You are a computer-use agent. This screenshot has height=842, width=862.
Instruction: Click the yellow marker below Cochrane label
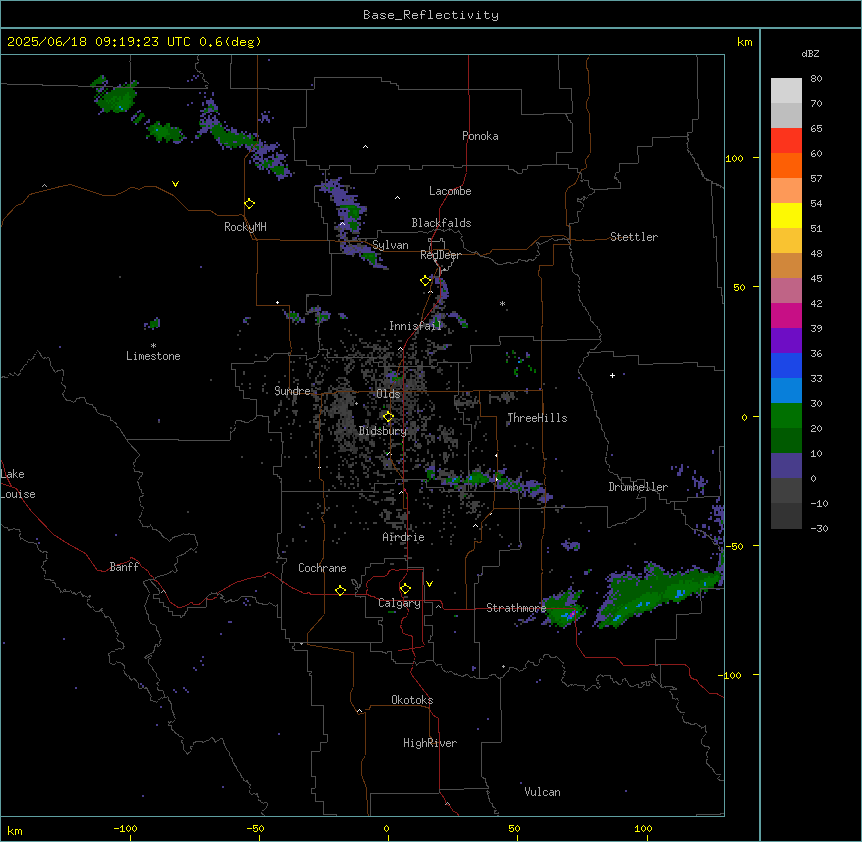tap(340, 590)
